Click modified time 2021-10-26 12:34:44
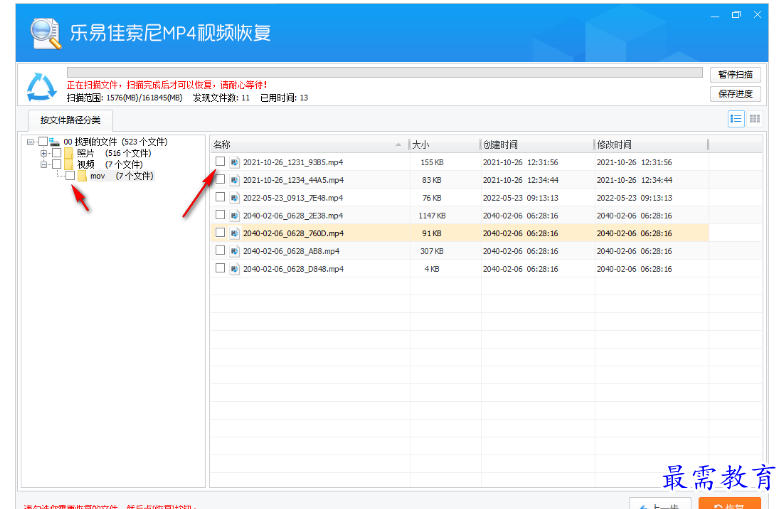The height and width of the screenshot is (509, 784). click(x=634, y=180)
